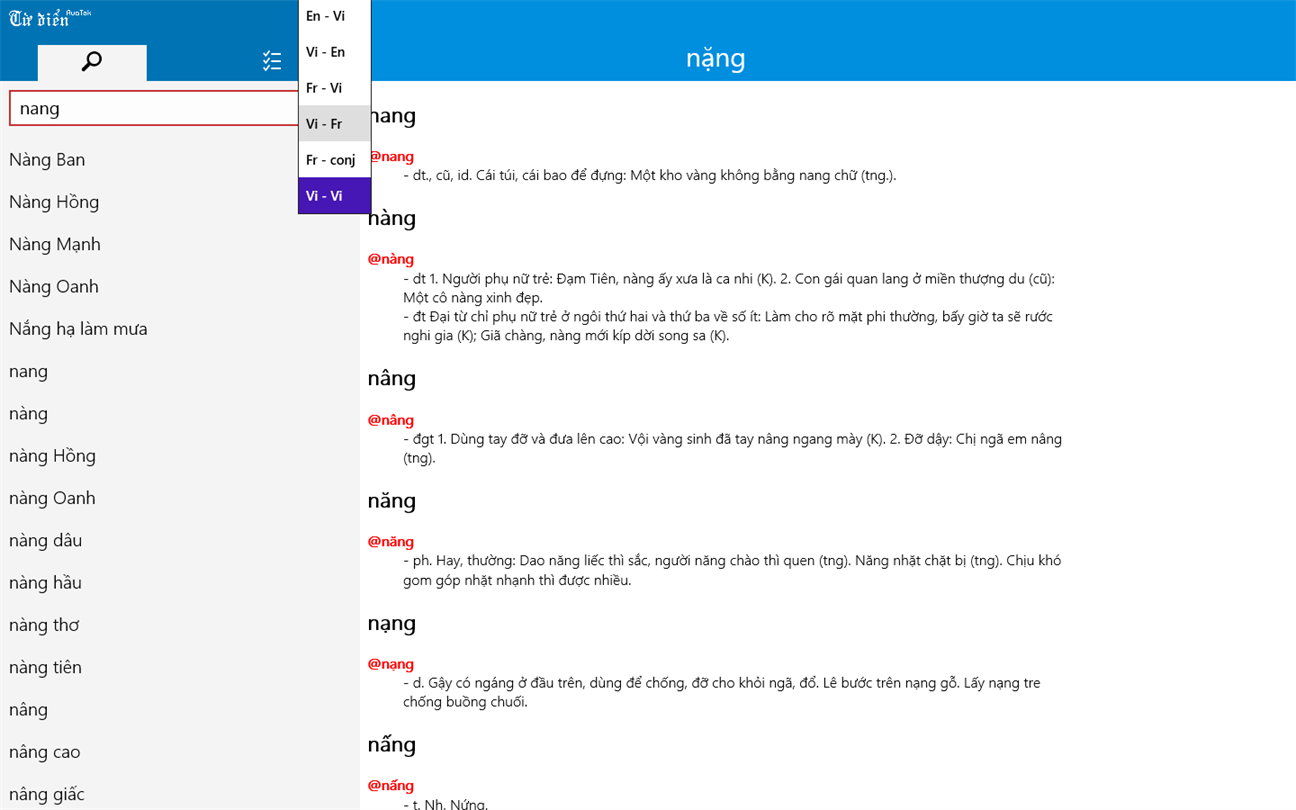The image size is (1296, 810).
Task: Open the search tab with magnifier icon
Action: 92,62
